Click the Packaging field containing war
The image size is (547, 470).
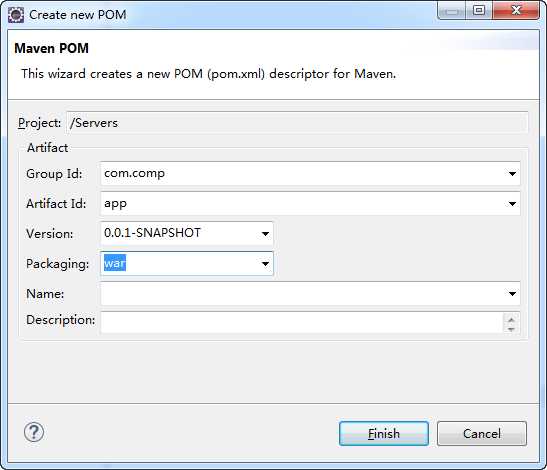point(180,263)
